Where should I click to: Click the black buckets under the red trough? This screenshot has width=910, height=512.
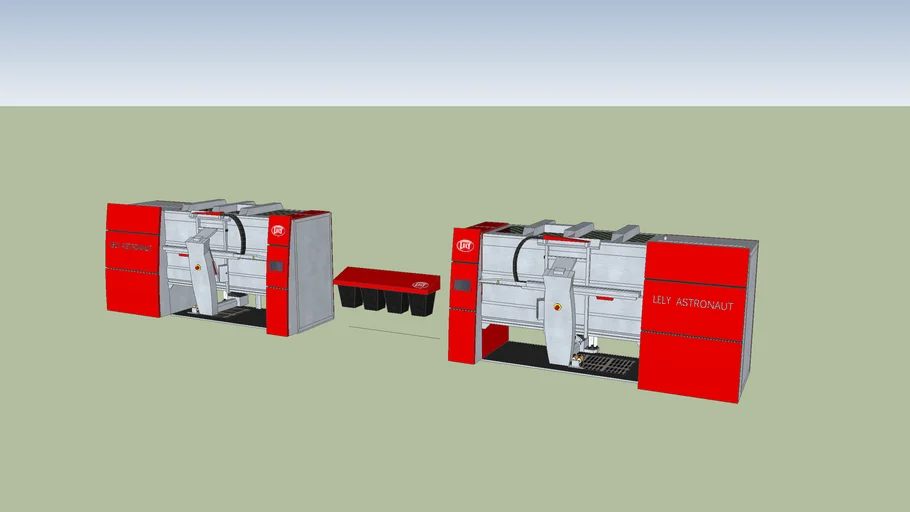pyautogui.click(x=385, y=300)
